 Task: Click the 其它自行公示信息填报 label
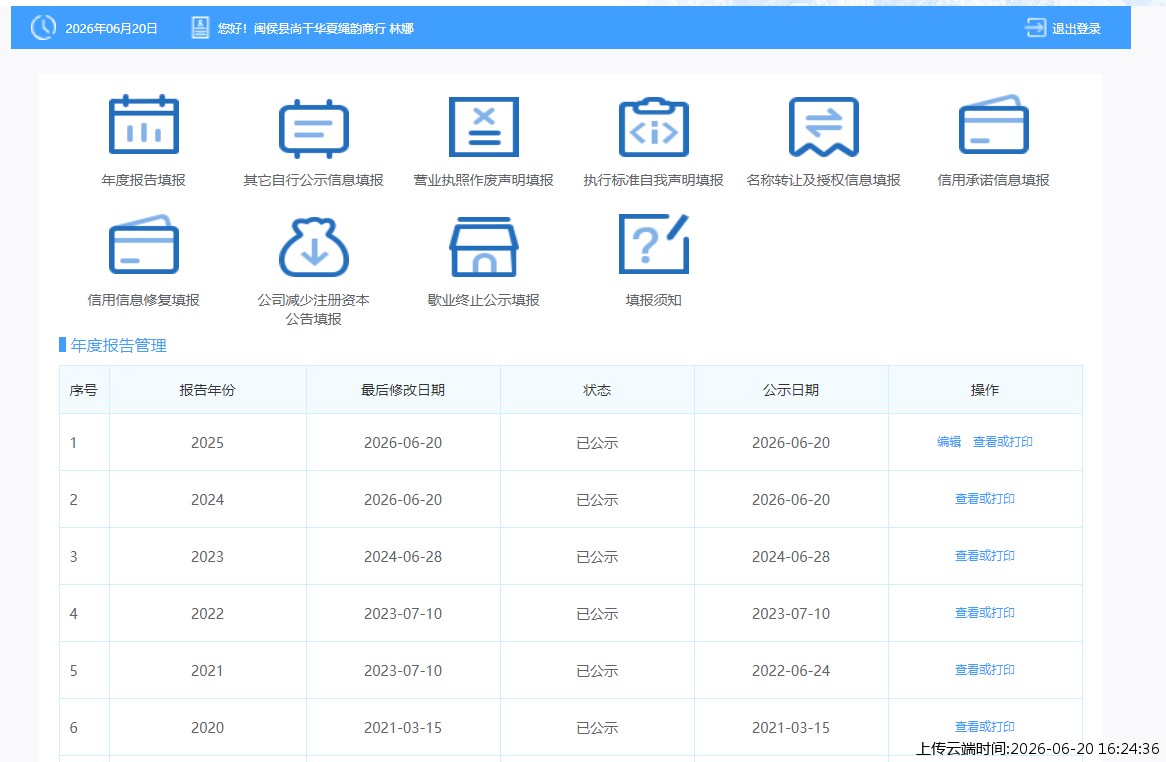click(x=313, y=180)
